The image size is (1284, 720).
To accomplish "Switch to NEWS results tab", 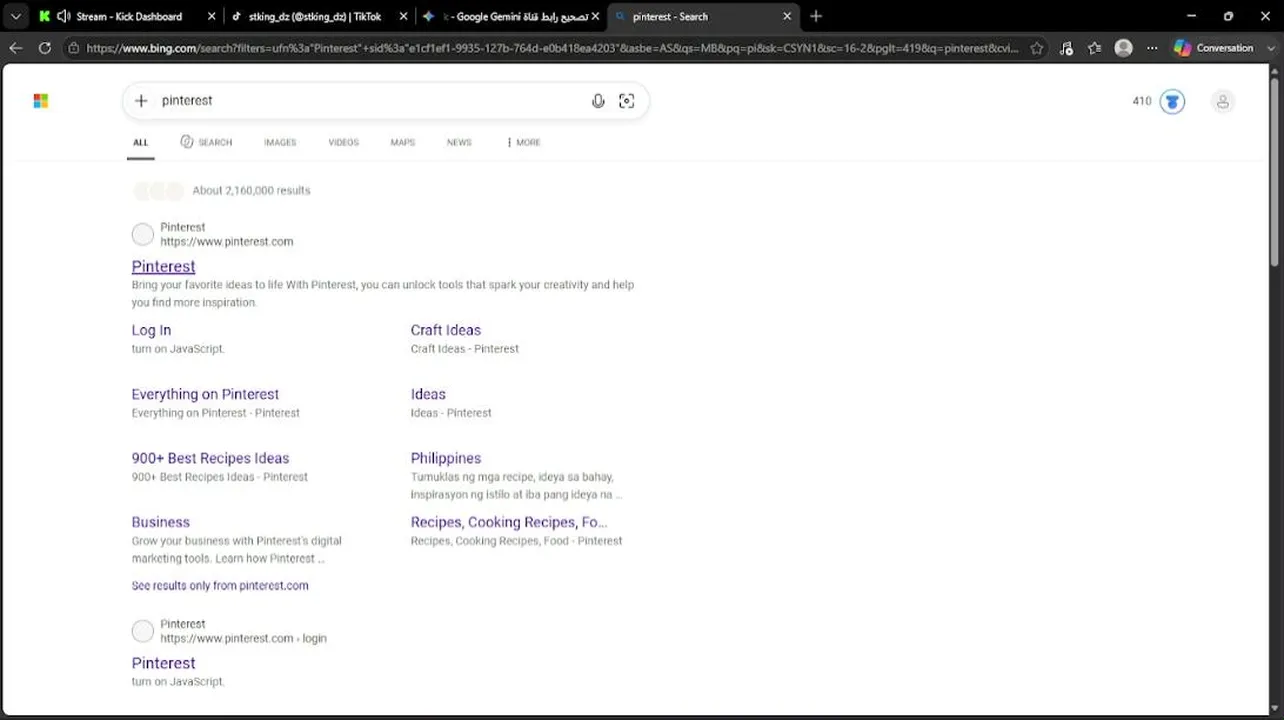I will (x=459, y=143).
